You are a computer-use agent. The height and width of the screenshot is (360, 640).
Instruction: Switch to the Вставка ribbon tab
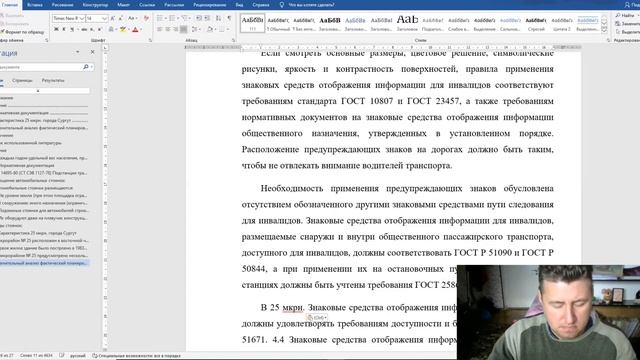tap(35, 5)
